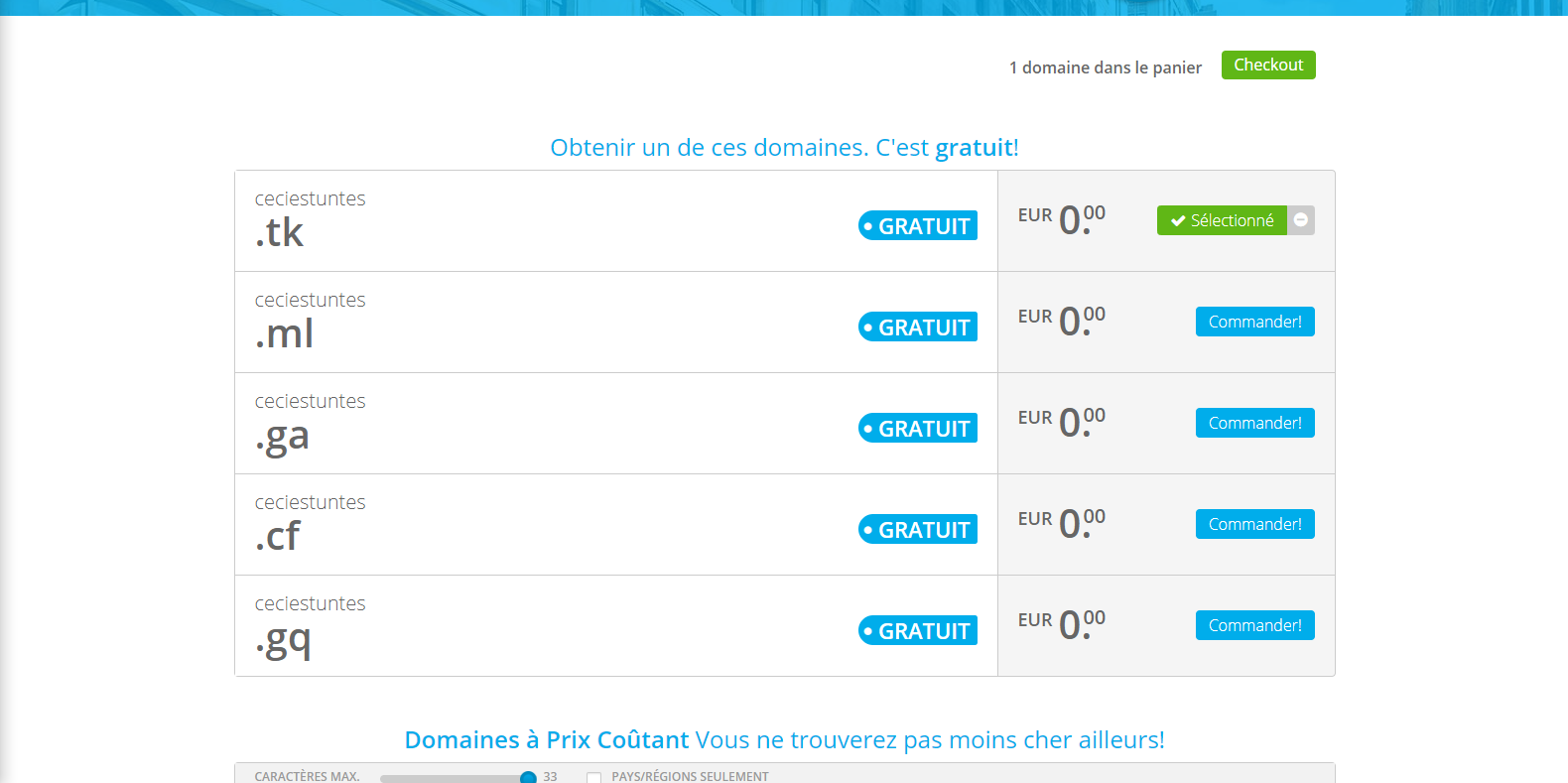Click the '1 domaine dans le panier' text
The width and height of the screenshot is (1568, 783).
[1105, 67]
